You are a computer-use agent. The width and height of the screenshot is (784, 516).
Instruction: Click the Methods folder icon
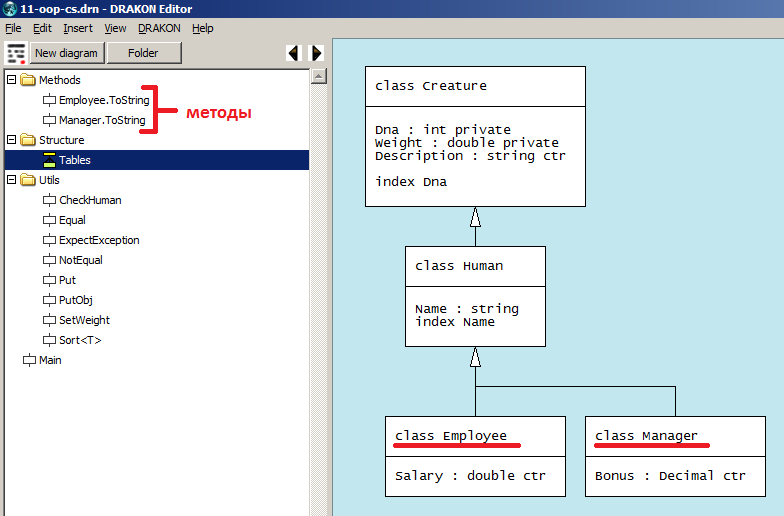(28, 80)
